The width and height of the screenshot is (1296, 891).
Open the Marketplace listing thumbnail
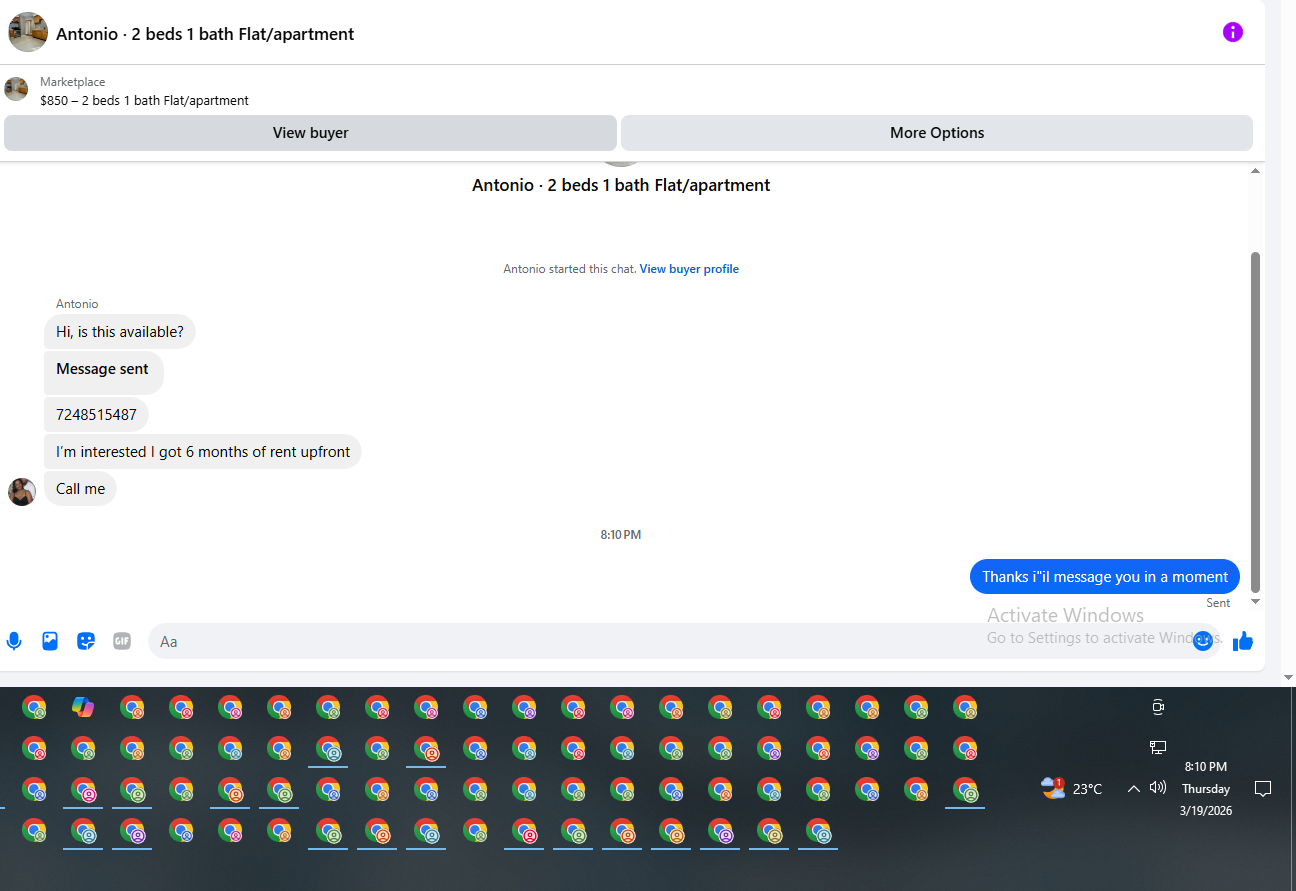16,89
